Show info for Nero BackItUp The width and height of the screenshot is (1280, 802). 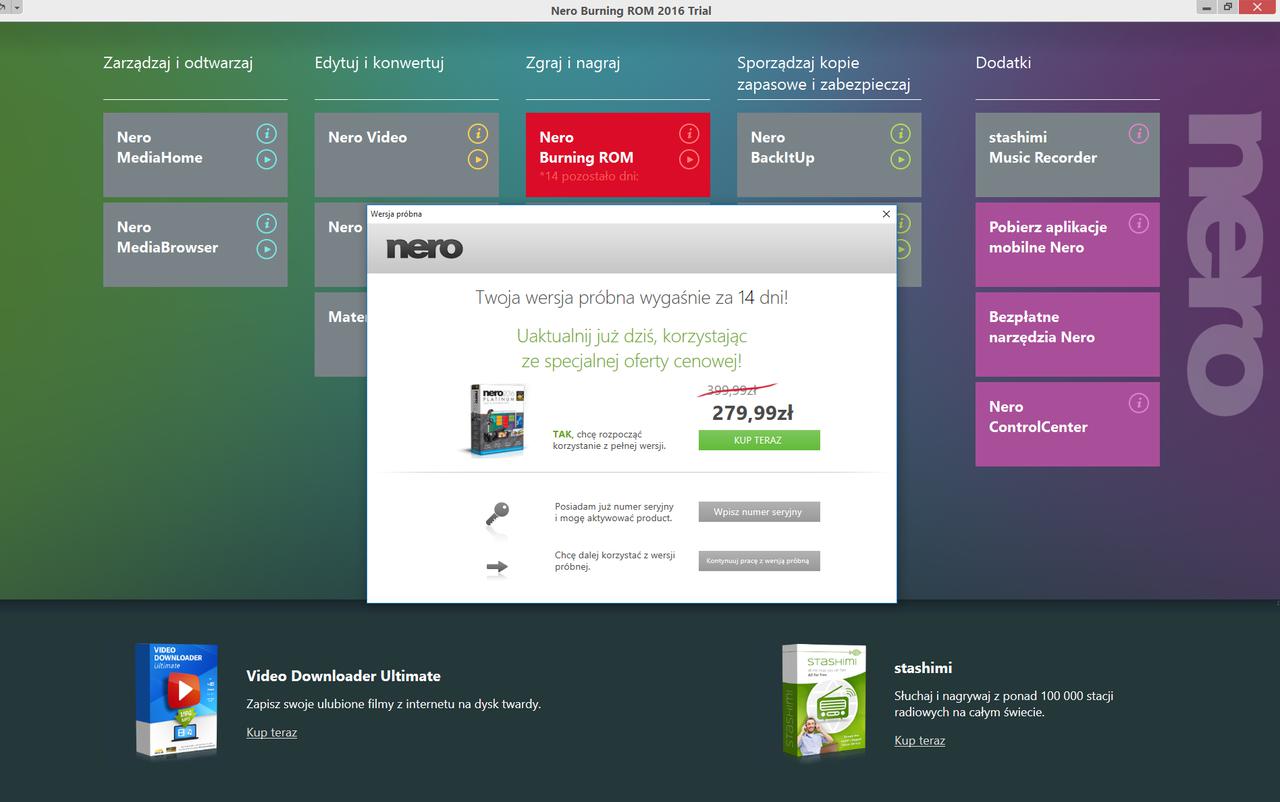click(900, 133)
